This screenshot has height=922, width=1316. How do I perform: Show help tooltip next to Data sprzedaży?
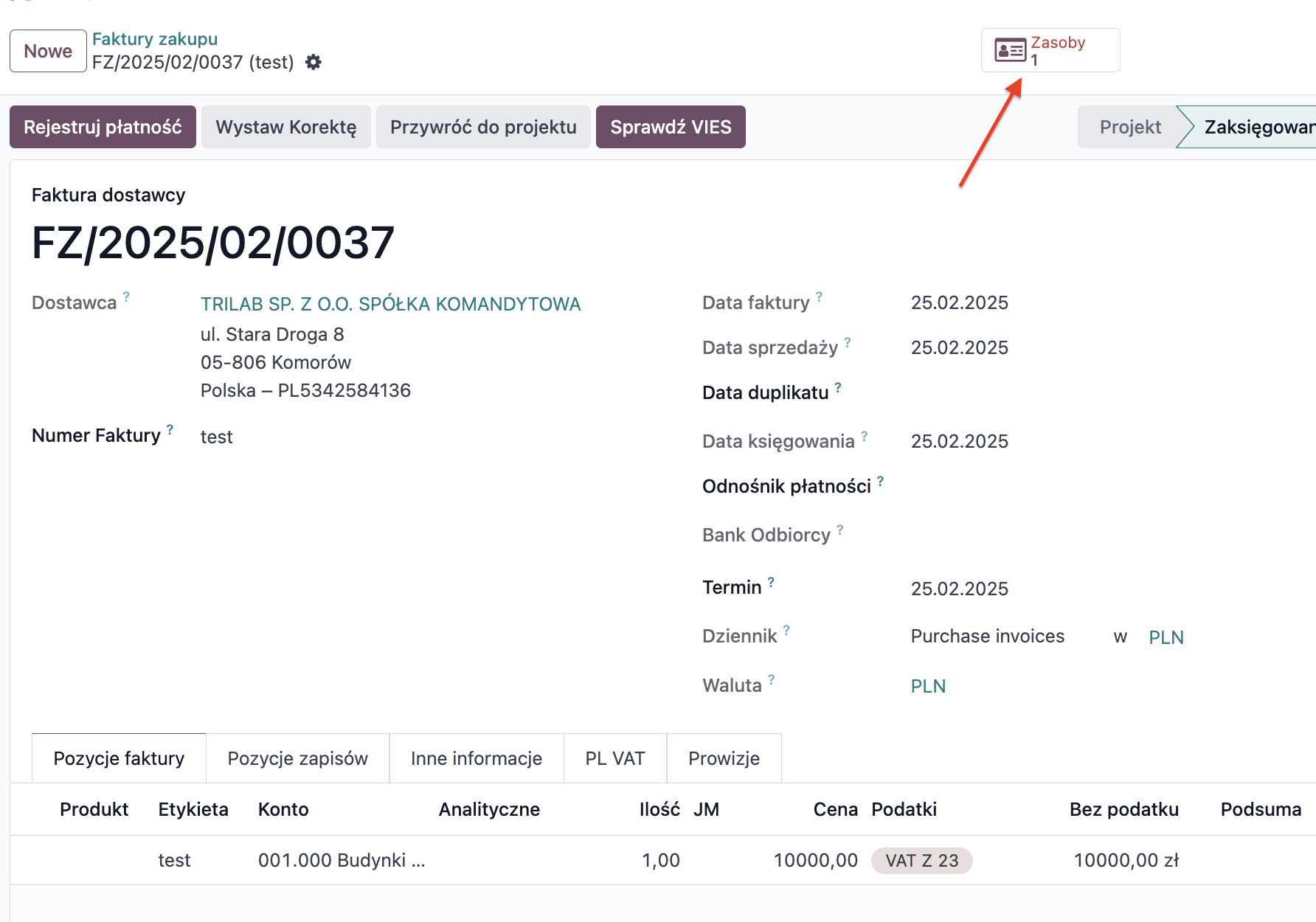tap(848, 342)
